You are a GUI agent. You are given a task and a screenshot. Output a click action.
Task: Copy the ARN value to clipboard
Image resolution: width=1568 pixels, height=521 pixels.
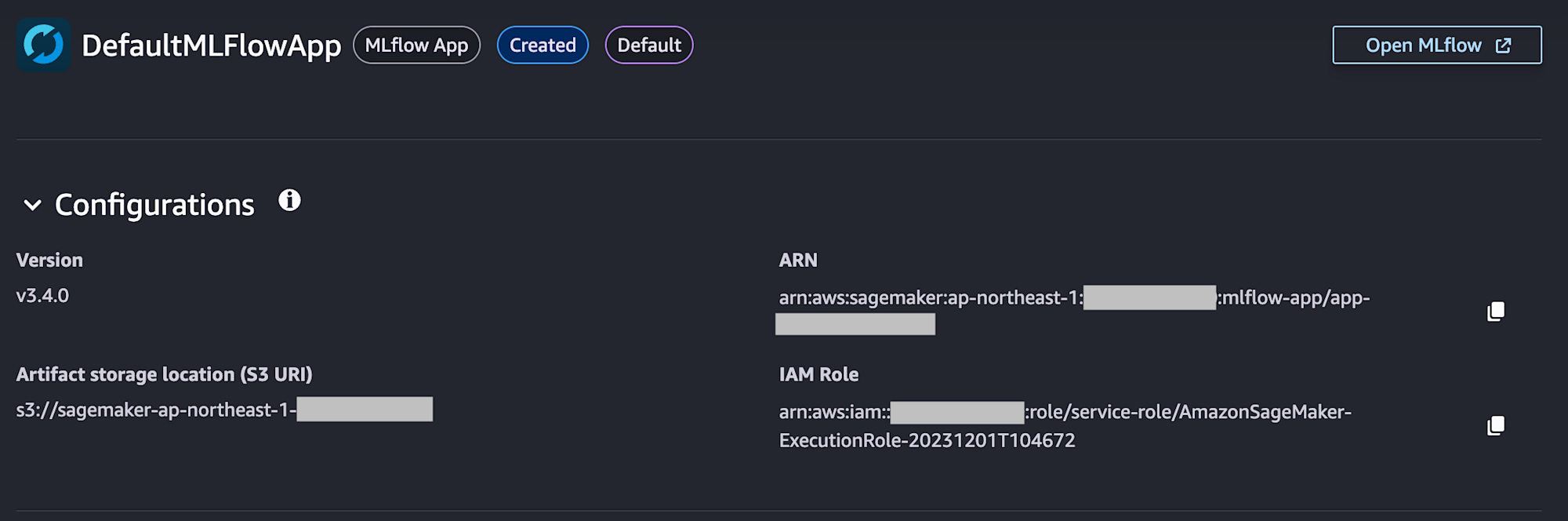(x=1496, y=312)
